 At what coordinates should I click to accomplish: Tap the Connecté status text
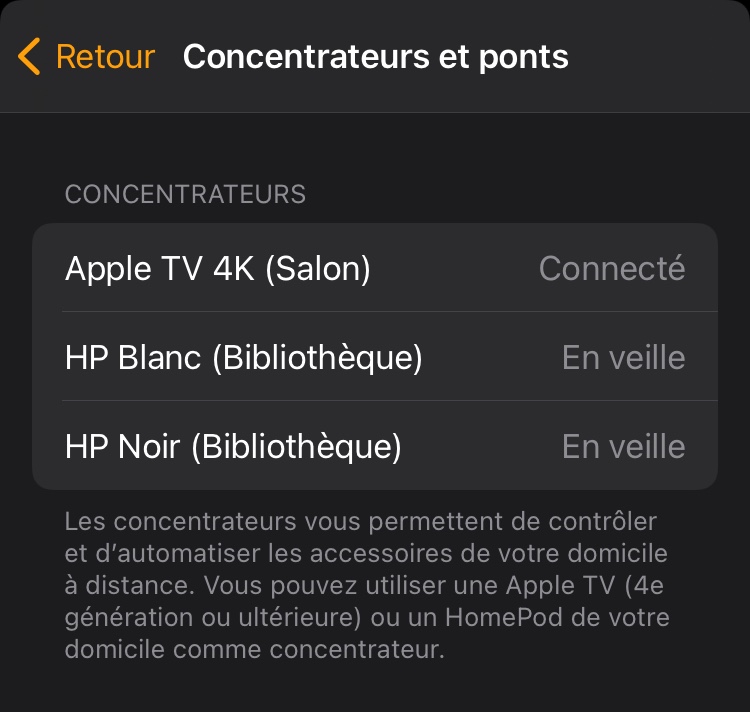click(611, 268)
